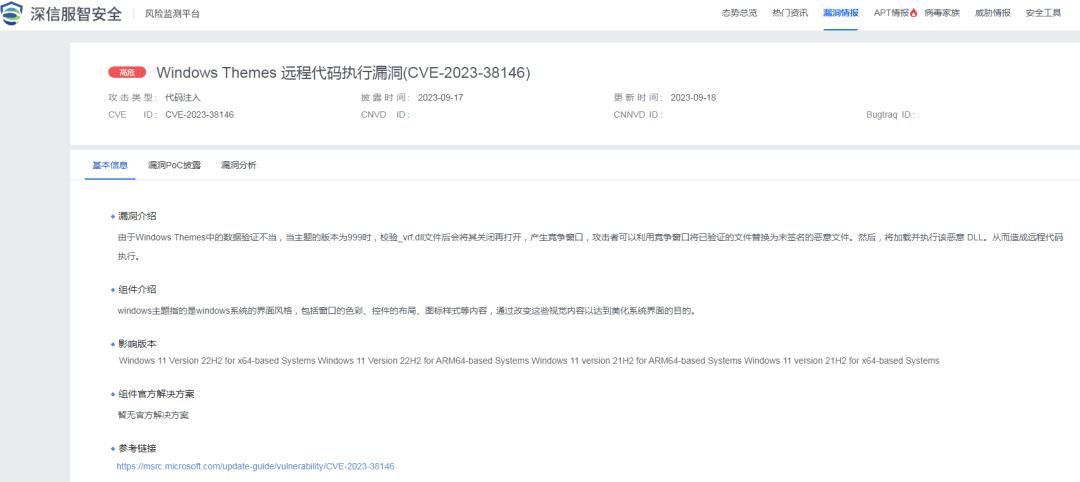
Task: Open the 病毒家族 navigation item
Action: pyautogui.click(x=942, y=13)
